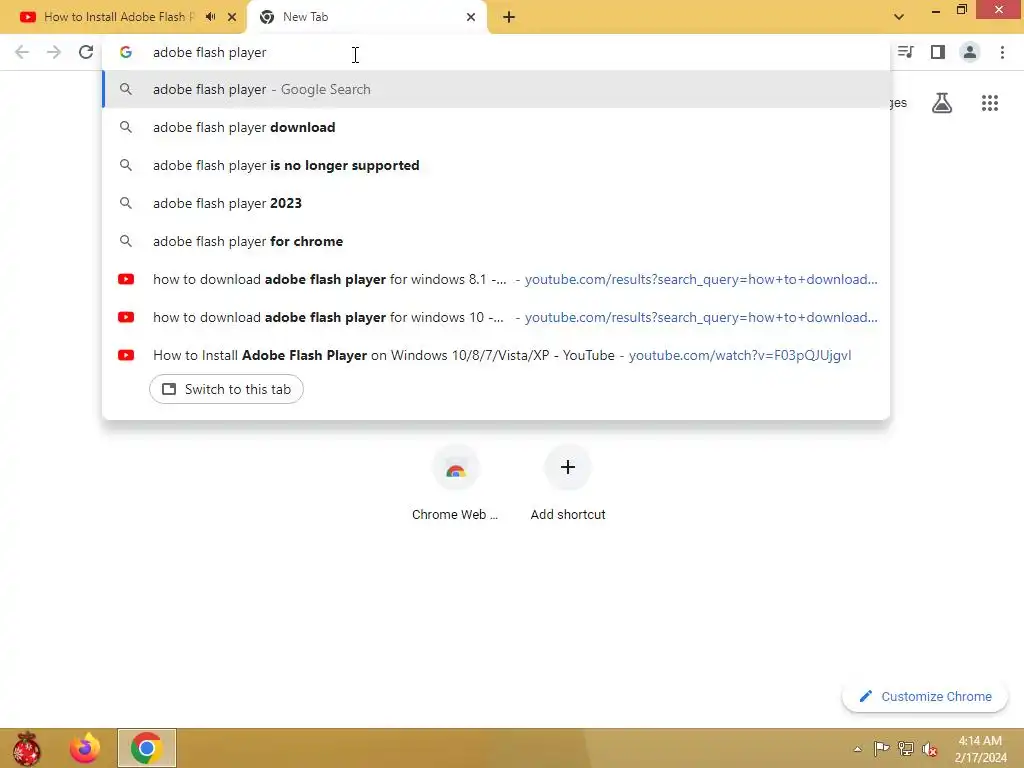The image size is (1024, 768).
Task: Choose the is no longer supported suggestion
Action: [496, 165]
